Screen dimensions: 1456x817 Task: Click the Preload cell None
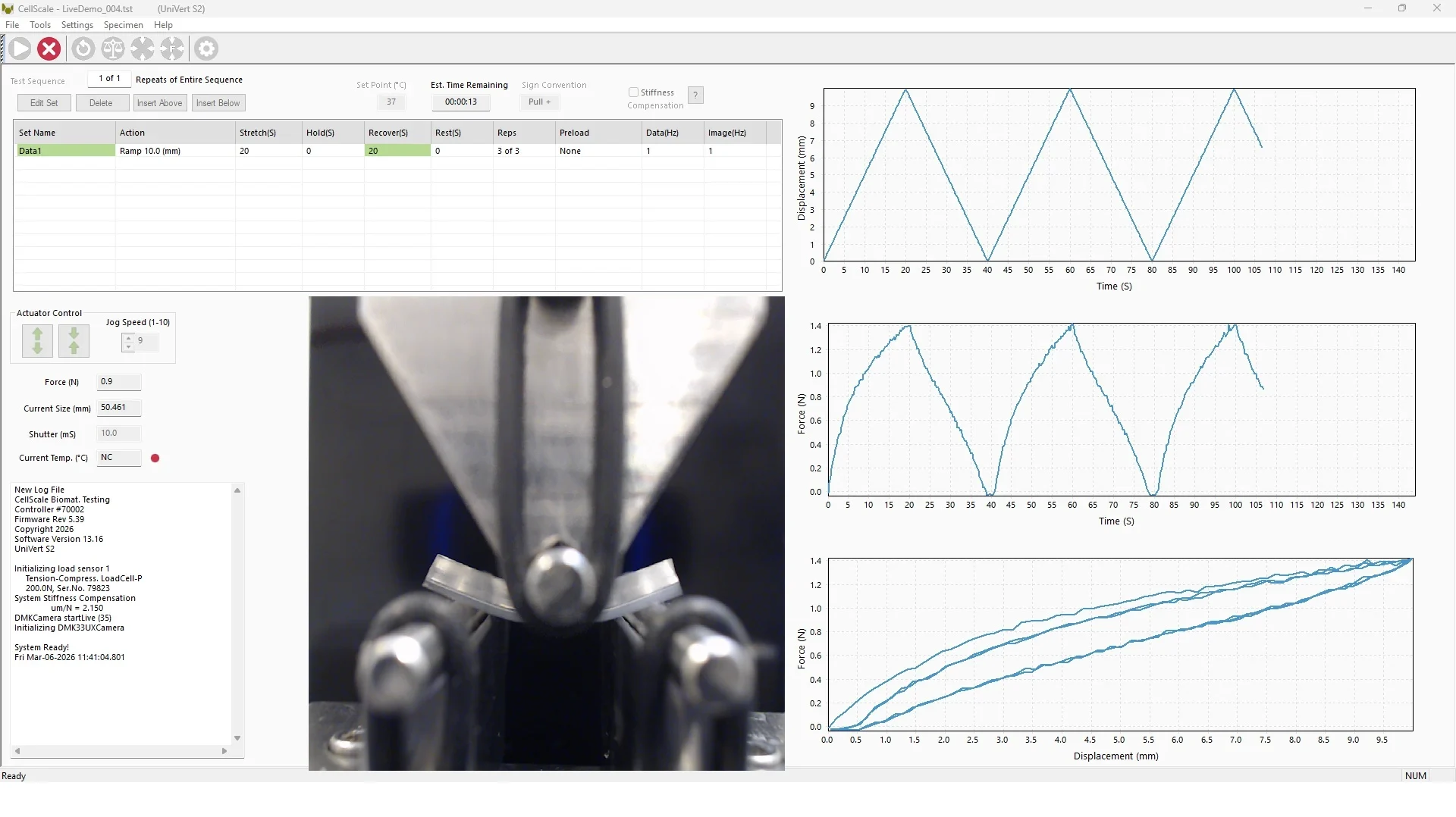click(598, 151)
